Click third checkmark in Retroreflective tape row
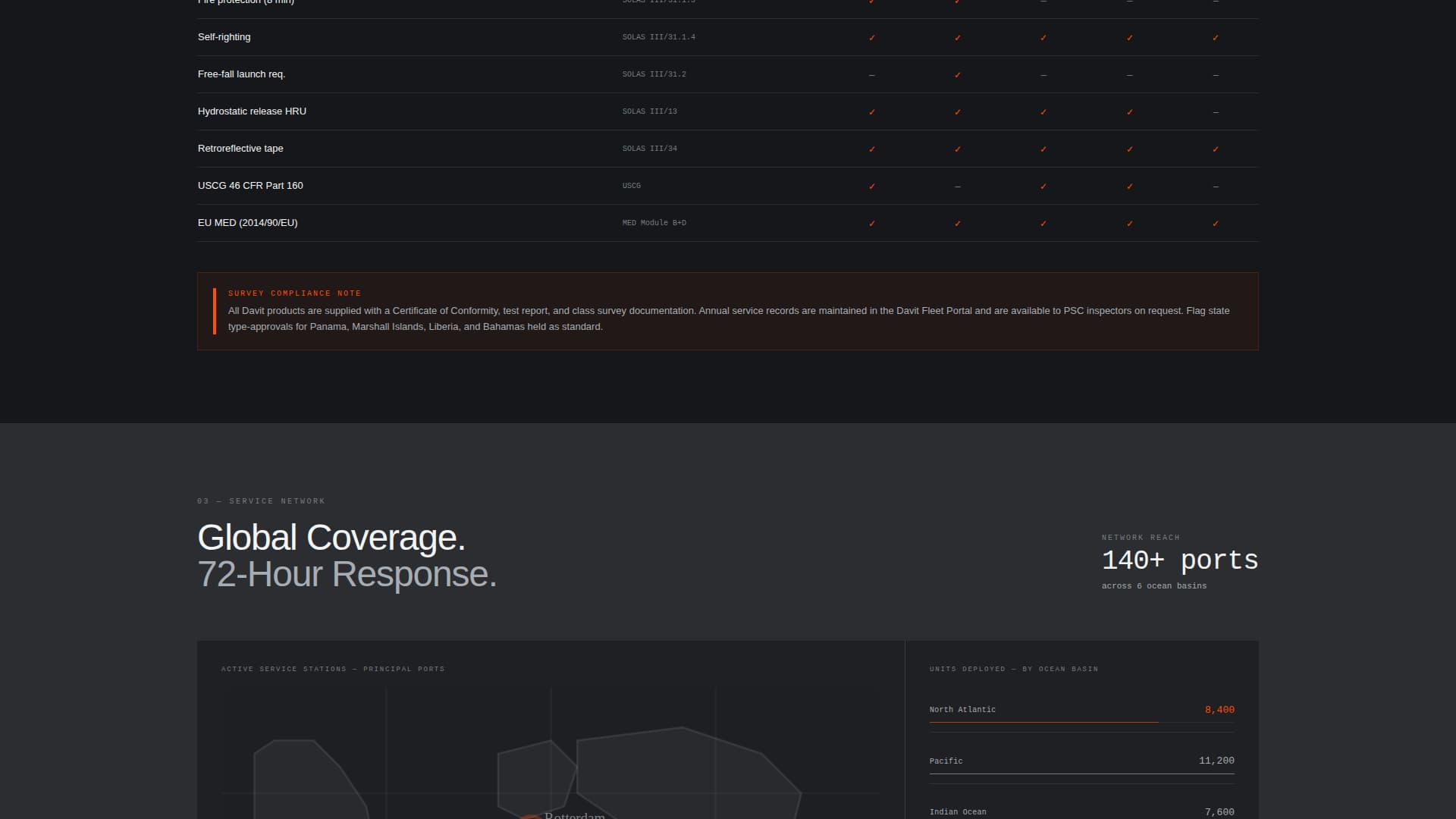This screenshot has width=1456, height=819. (x=1043, y=149)
